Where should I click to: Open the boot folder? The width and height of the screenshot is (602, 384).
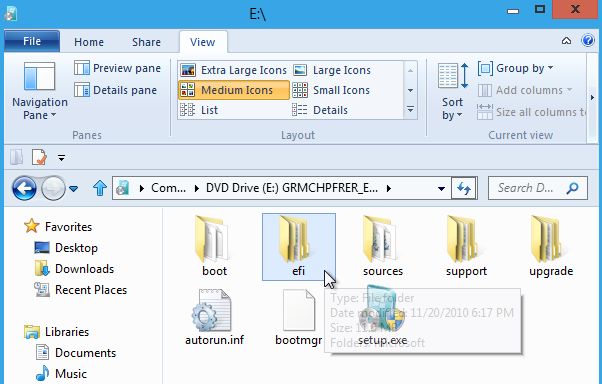click(x=215, y=247)
